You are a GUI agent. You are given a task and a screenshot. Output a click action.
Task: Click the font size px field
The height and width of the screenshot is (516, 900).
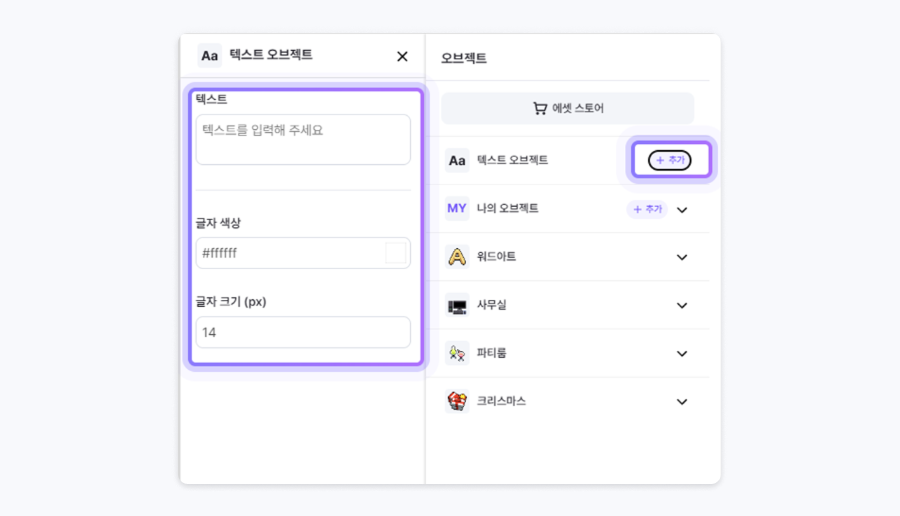point(303,332)
